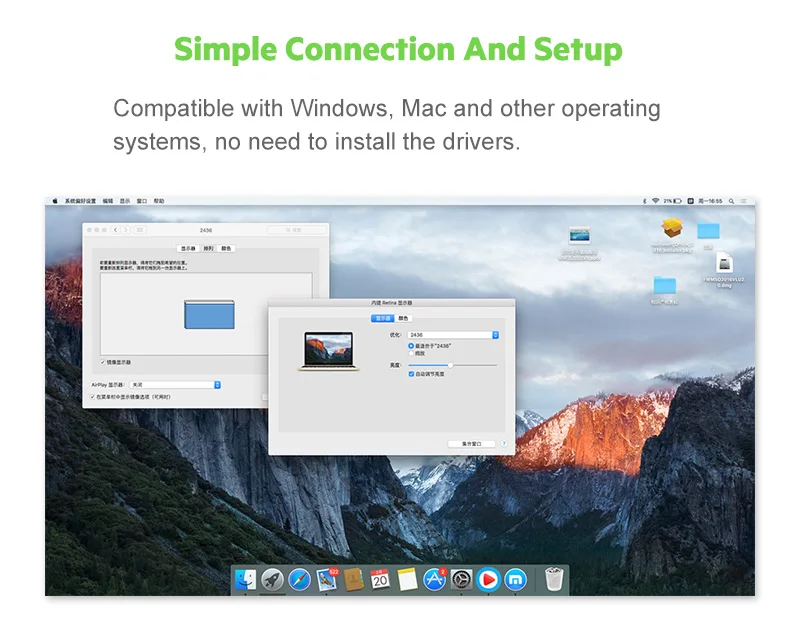Click the clock showing 周一16:55
The width and height of the screenshot is (800, 640).
[x=710, y=201]
